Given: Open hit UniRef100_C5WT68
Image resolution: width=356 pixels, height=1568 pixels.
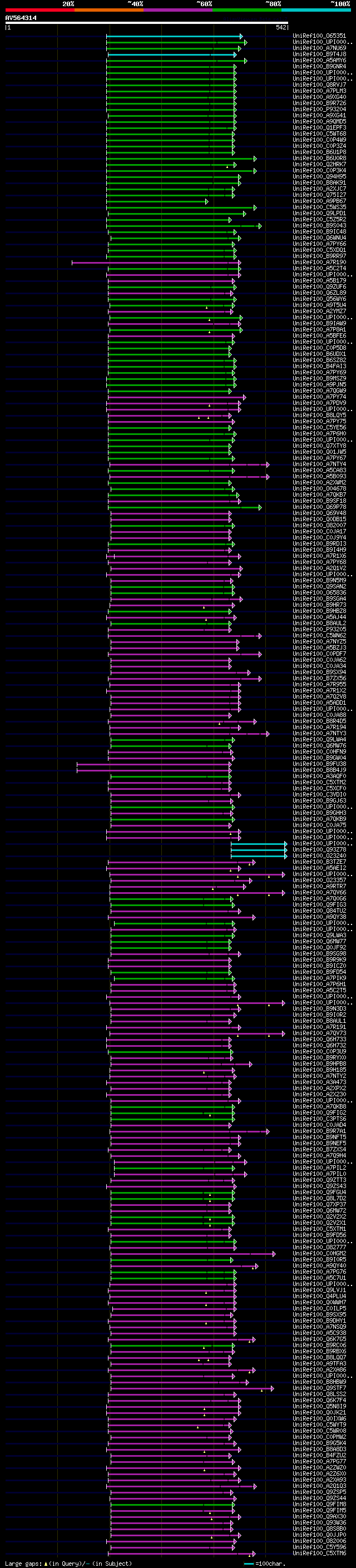Looking at the screenshot, I should (x=319, y=133).
